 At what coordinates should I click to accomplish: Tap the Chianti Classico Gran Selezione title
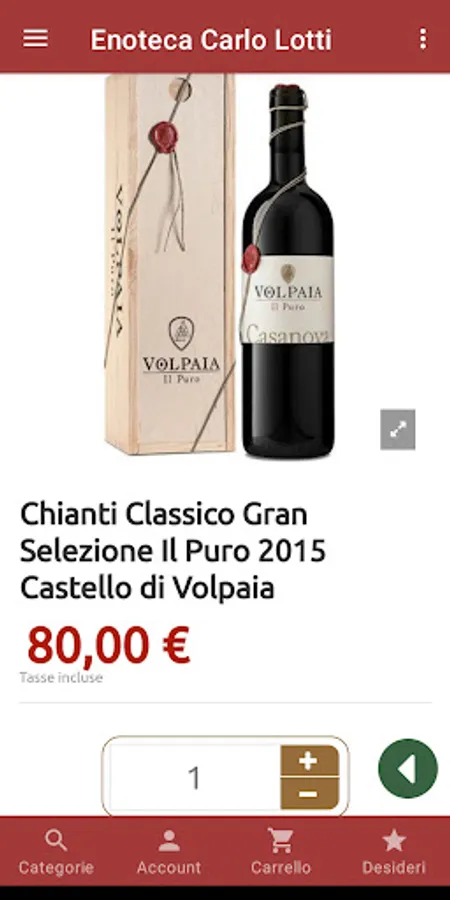click(173, 552)
